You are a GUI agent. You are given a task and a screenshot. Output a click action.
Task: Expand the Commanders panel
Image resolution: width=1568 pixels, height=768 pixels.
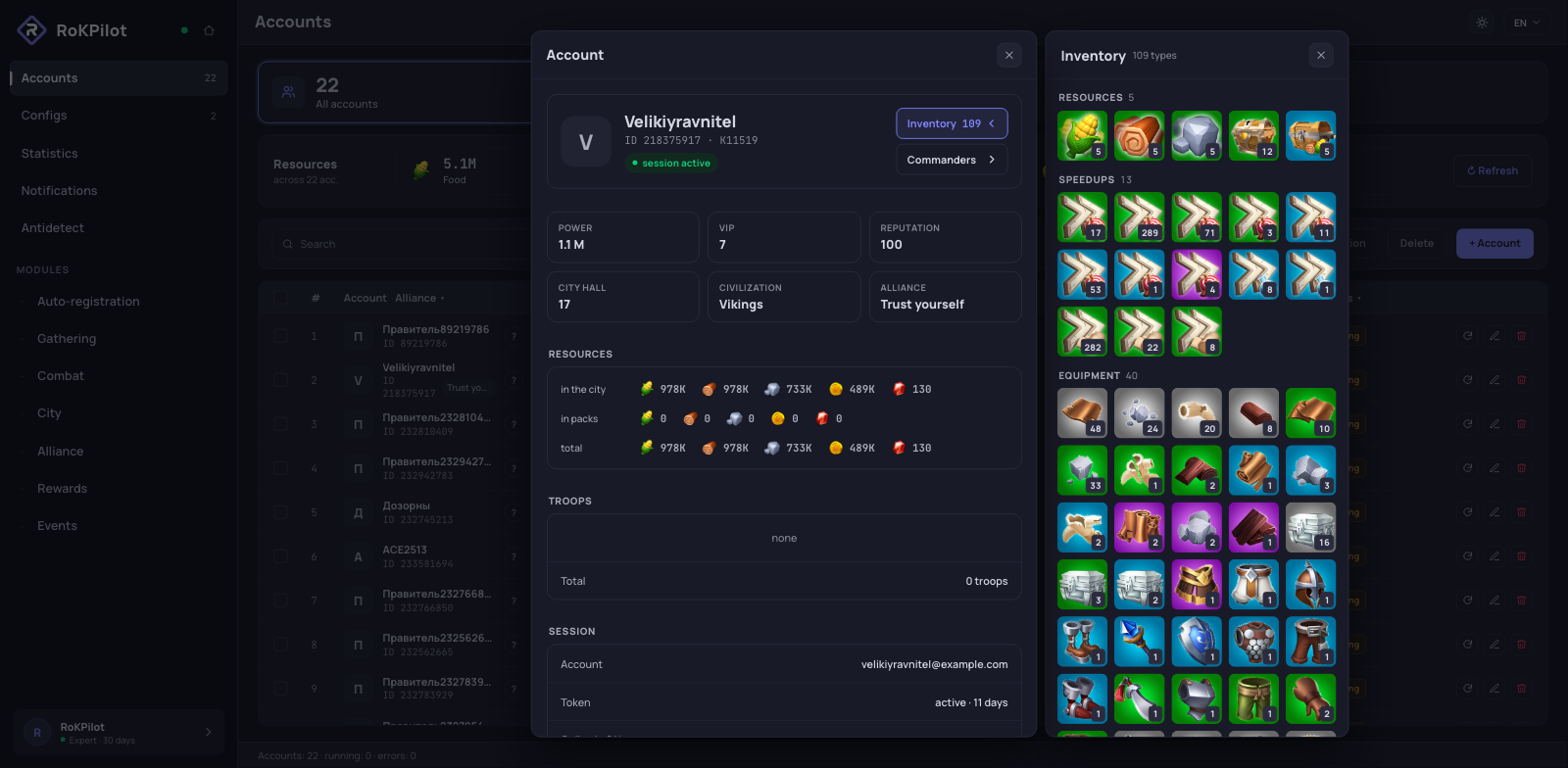pyautogui.click(x=952, y=160)
